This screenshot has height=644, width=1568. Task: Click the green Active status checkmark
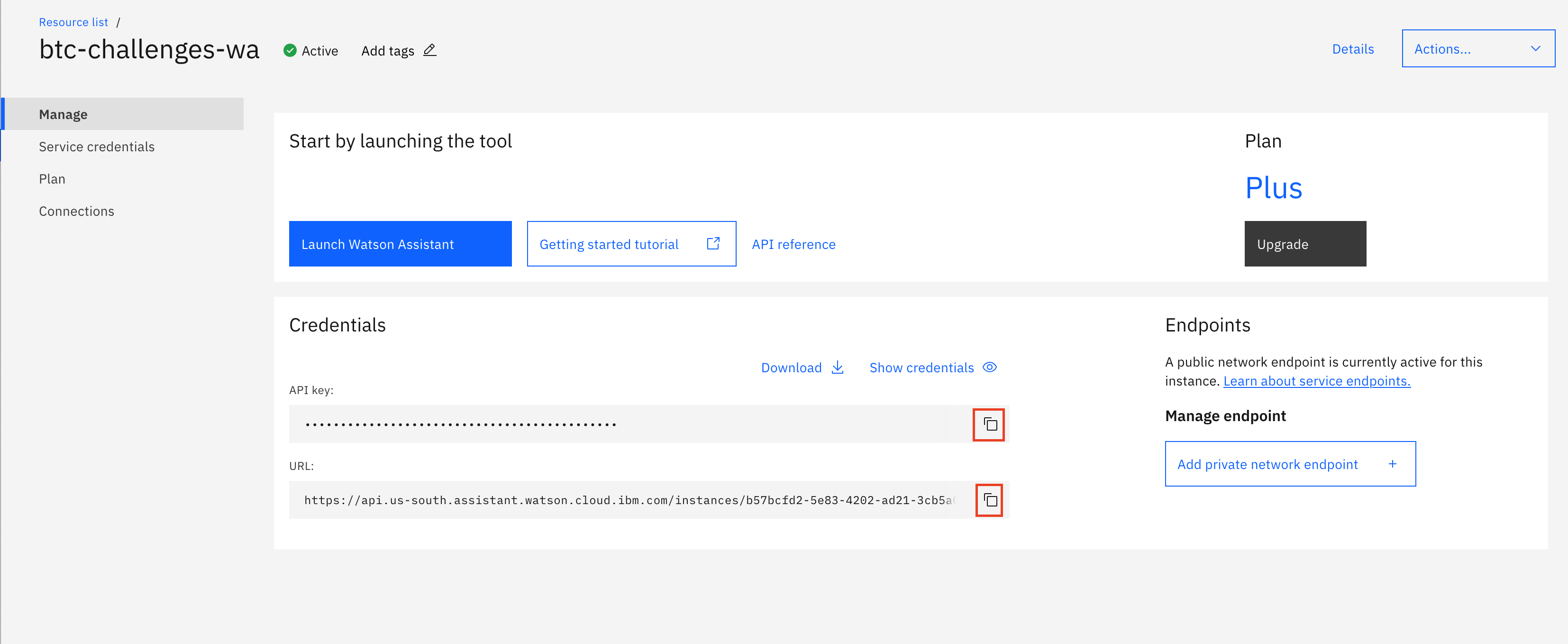pyautogui.click(x=291, y=51)
